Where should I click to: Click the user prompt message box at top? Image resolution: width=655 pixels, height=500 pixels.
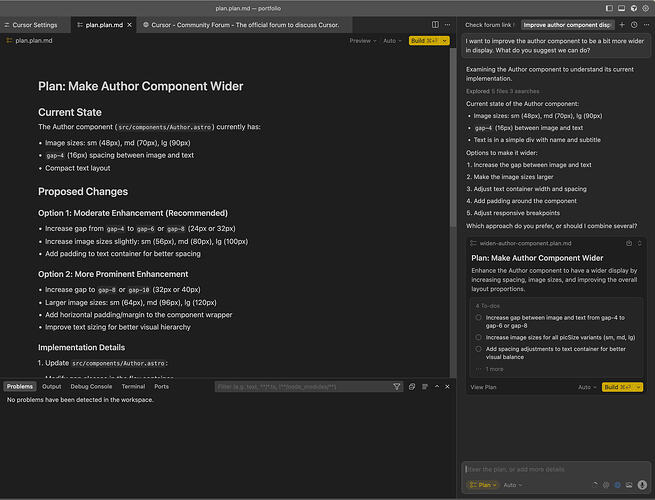pyautogui.click(x=556, y=46)
